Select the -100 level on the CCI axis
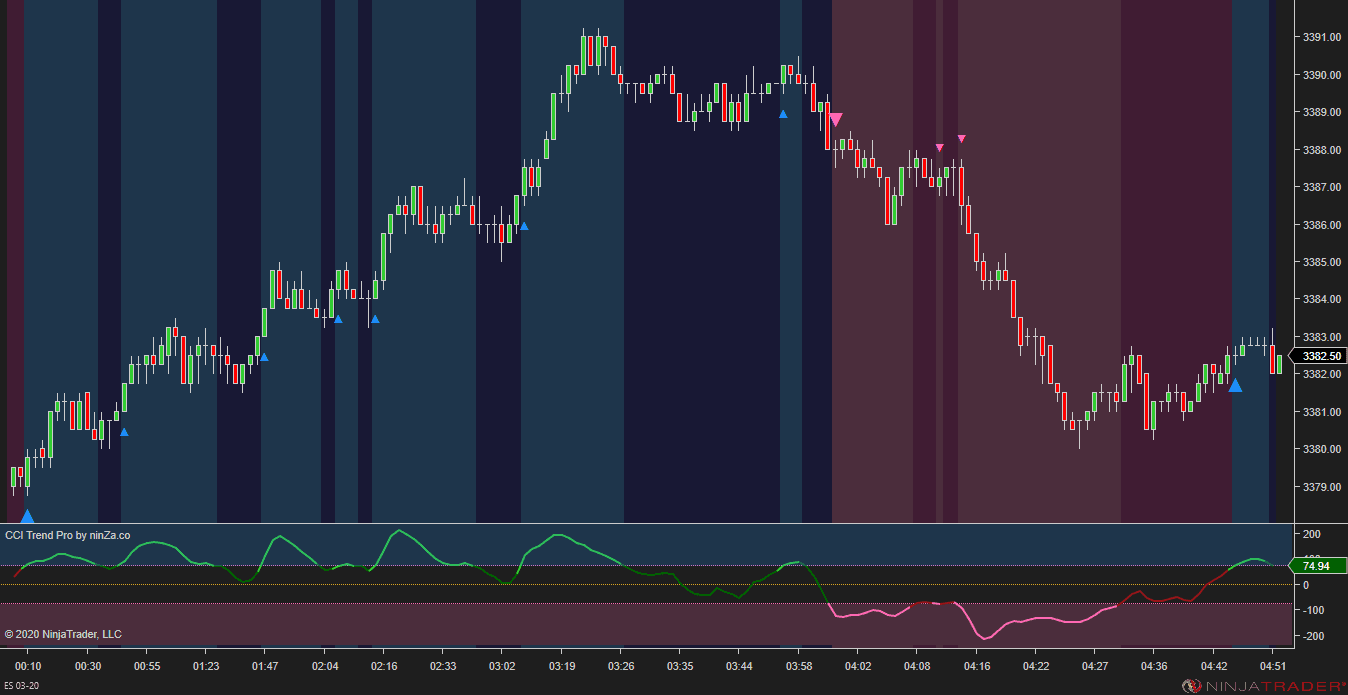Image resolution: width=1348 pixels, height=695 pixels. pyautogui.click(x=1312, y=610)
